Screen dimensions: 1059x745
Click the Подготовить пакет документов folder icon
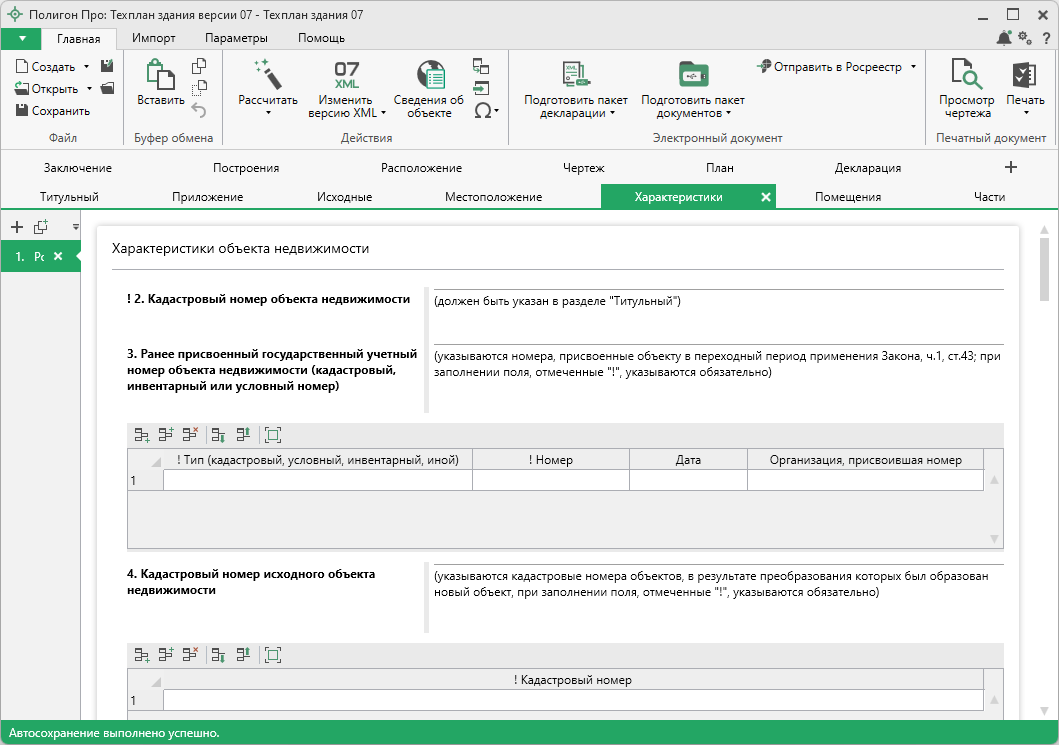[x=692, y=75]
